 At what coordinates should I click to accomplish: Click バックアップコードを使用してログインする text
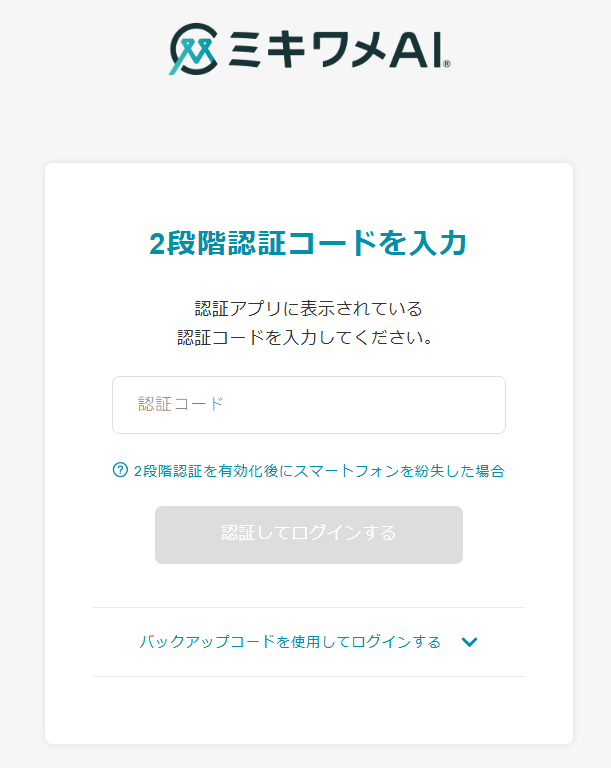pos(290,642)
